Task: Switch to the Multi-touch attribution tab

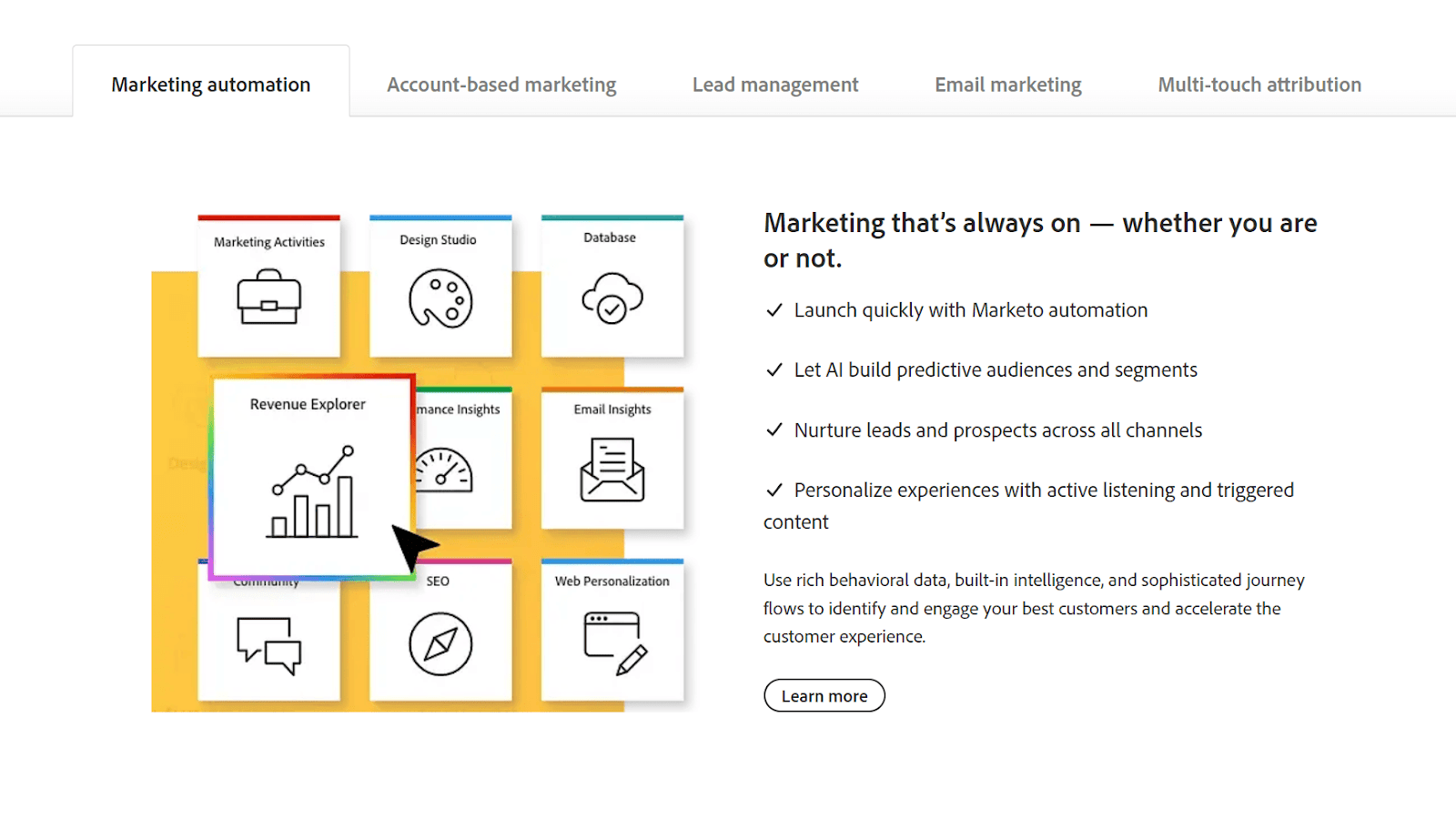Action: [1259, 84]
